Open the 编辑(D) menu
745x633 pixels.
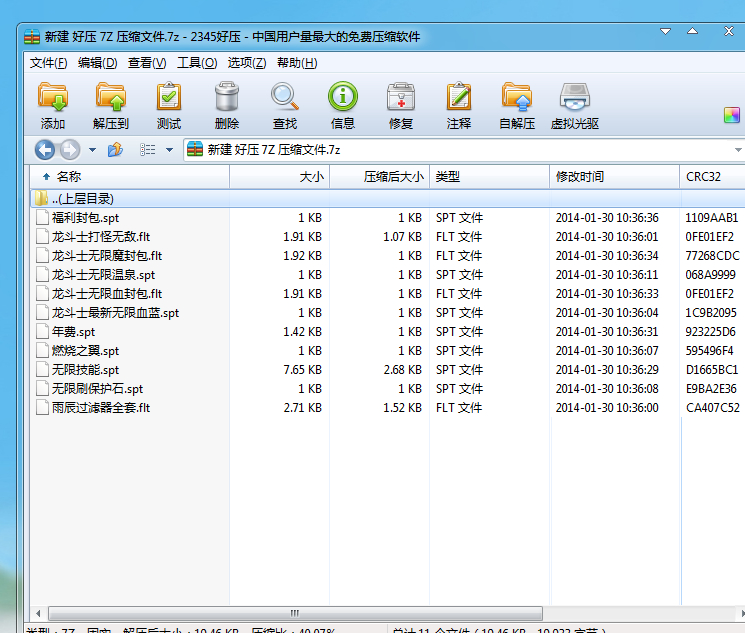click(97, 63)
